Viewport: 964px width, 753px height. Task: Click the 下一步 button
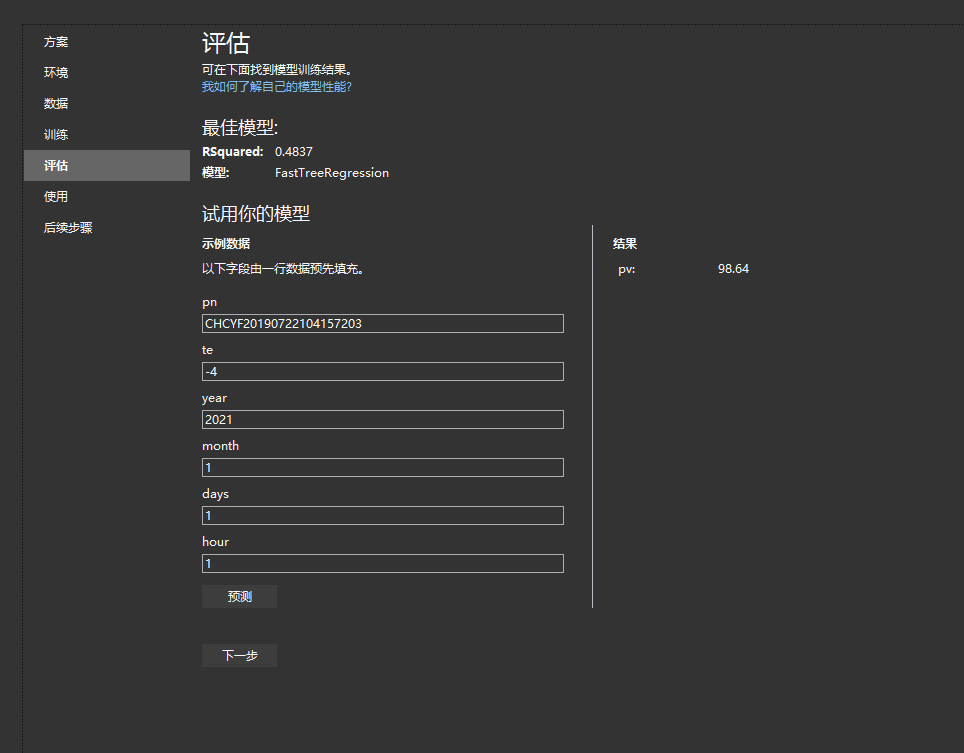(x=239, y=655)
